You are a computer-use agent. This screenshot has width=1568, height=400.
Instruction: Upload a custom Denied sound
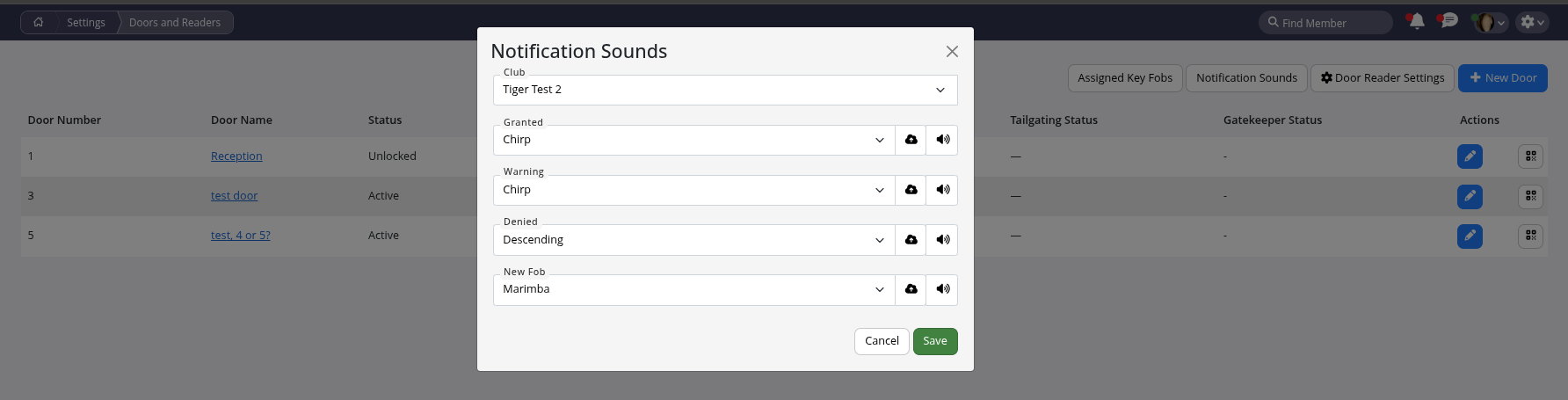click(911, 240)
